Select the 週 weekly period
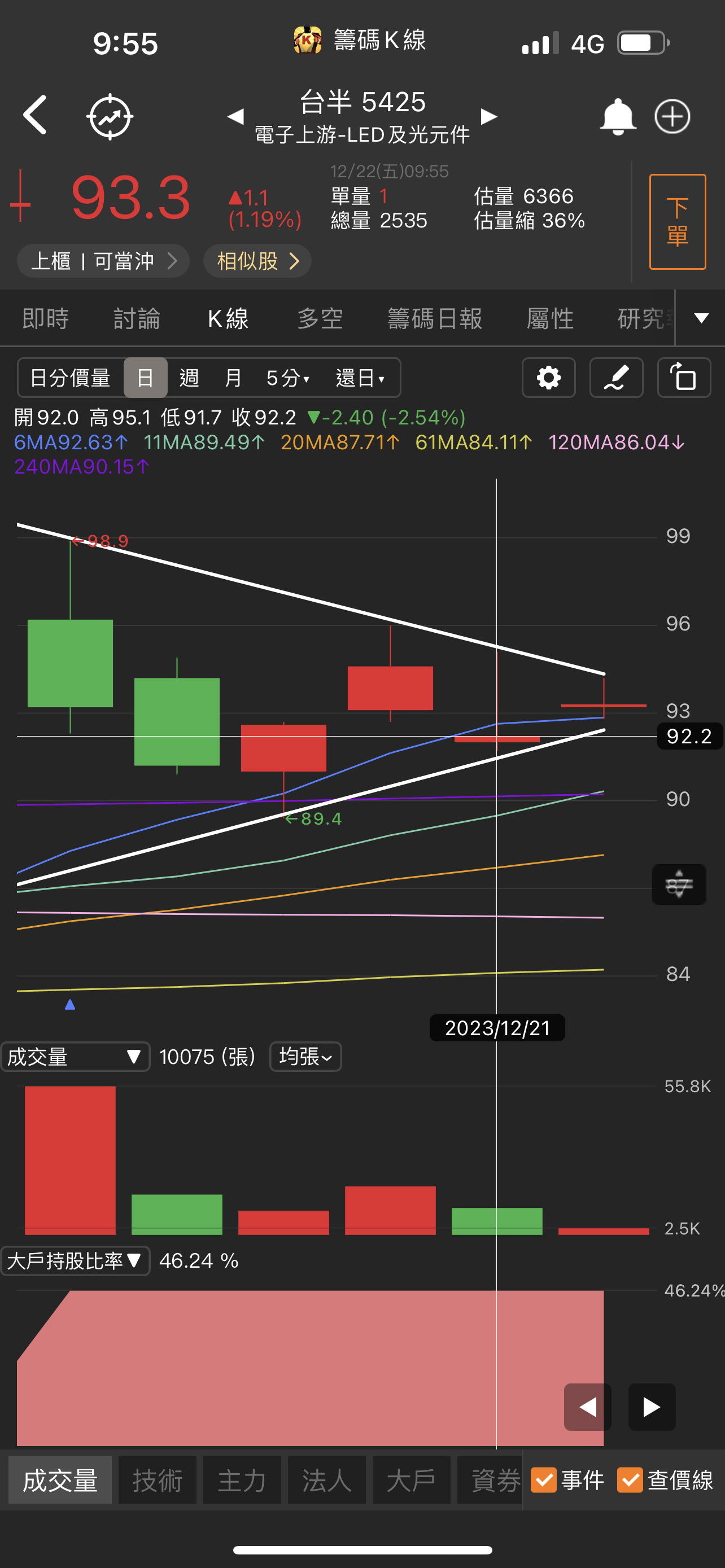Viewport: 725px width, 1568px height. [189, 378]
